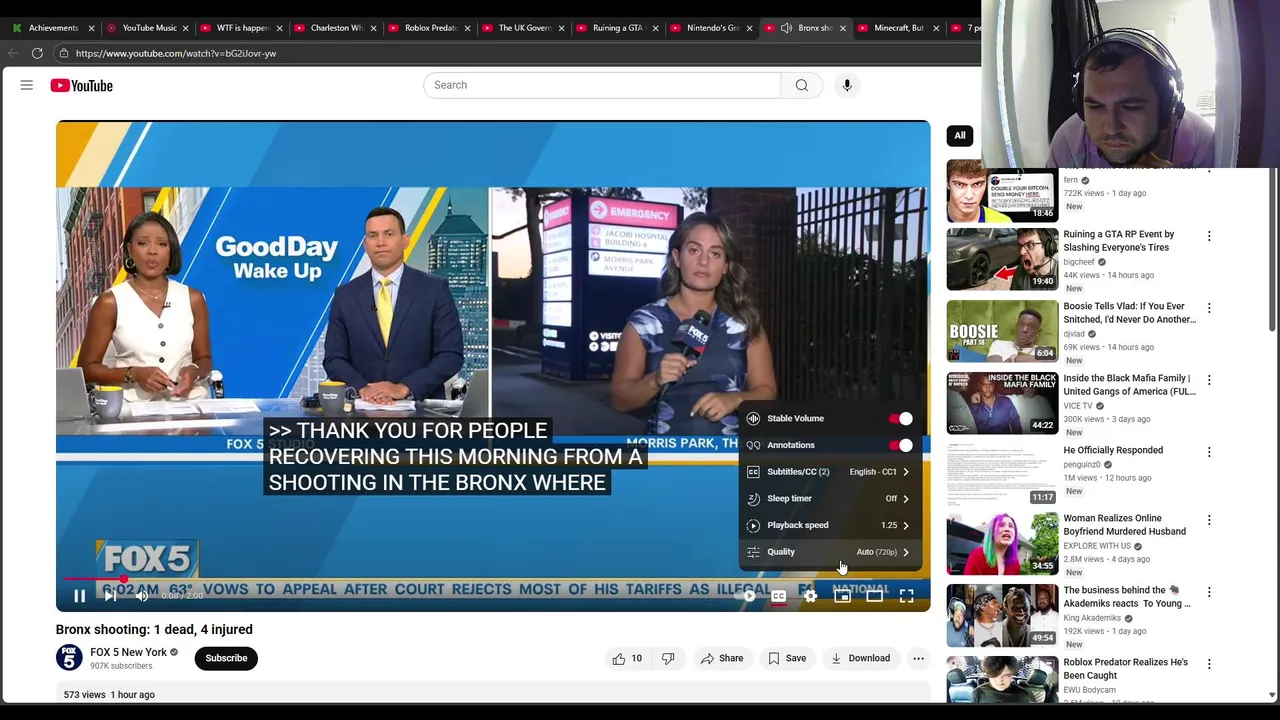The height and width of the screenshot is (720, 1280).
Task: Switch to the Achievements tab
Action: pos(53,28)
